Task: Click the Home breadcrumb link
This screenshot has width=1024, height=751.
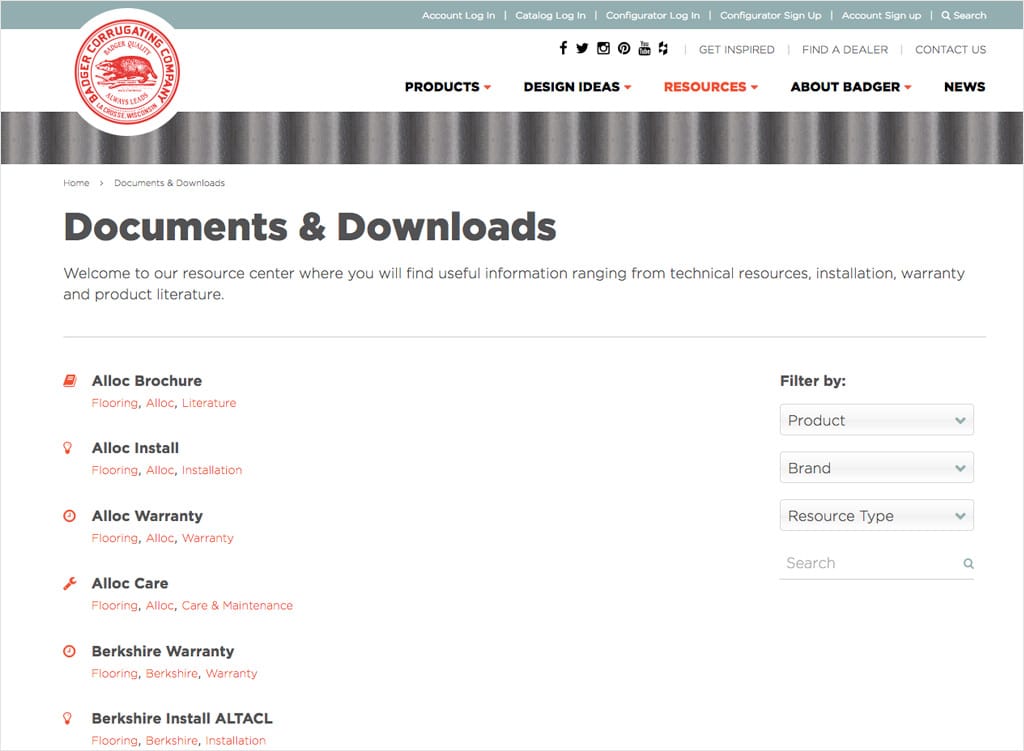Action: coord(76,183)
